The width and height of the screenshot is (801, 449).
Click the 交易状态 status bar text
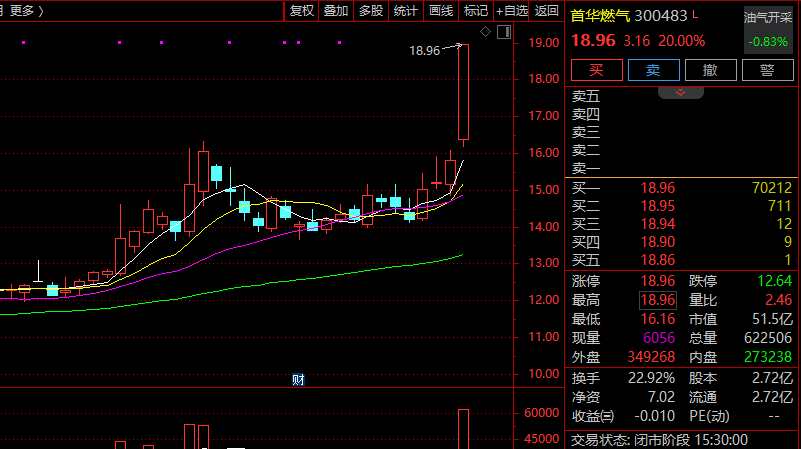(x=659, y=440)
